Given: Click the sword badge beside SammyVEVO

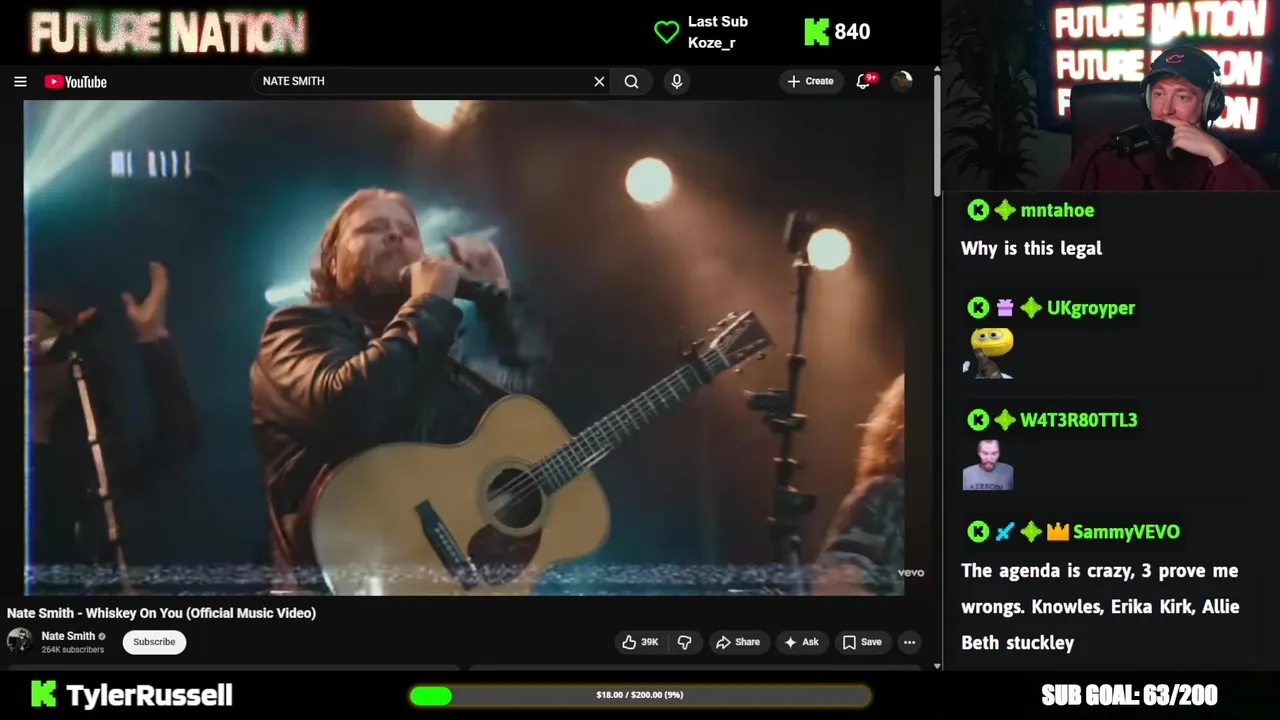Looking at the screenshot, I should click(1005, 532).
